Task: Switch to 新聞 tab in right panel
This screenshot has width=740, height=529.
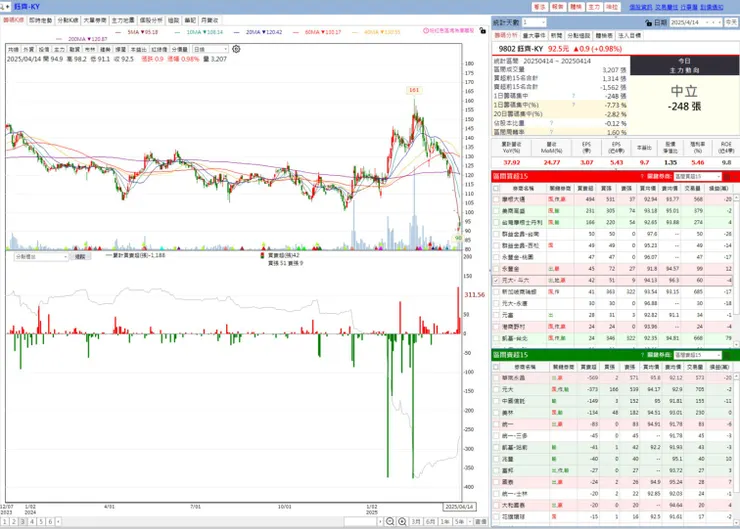Action: pos(556,35)
